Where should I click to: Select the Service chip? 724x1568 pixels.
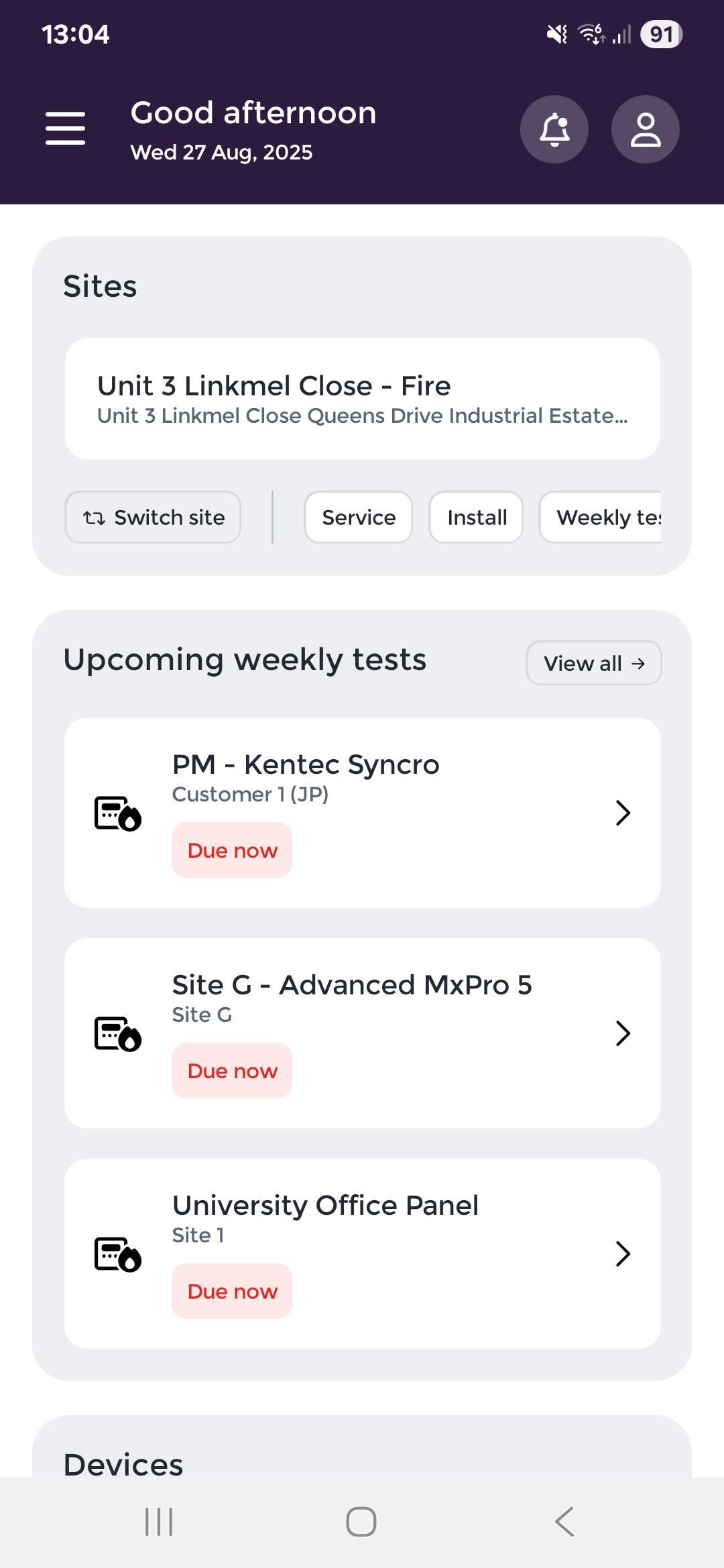point(359,517)
